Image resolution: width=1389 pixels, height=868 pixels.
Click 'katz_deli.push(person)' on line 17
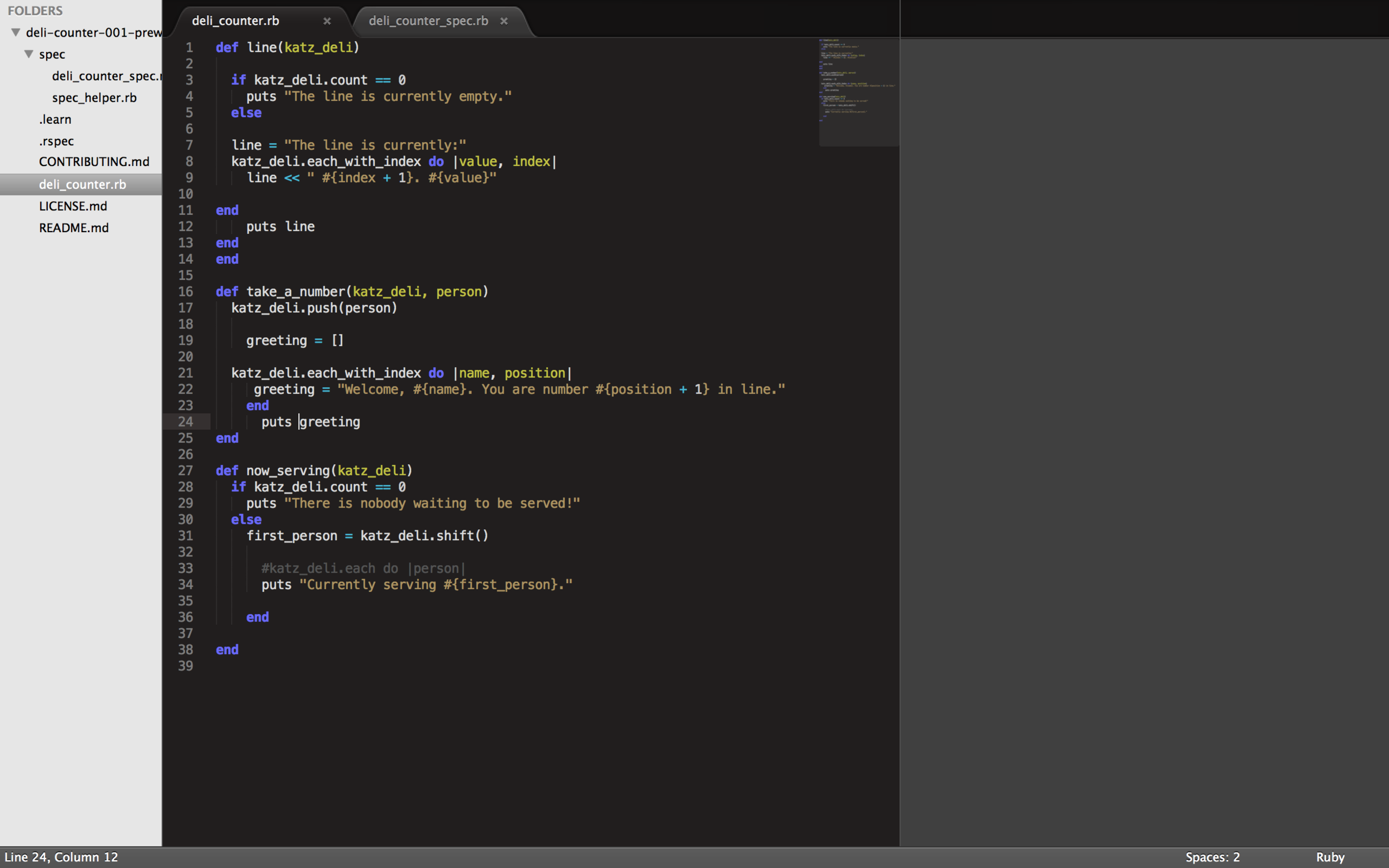[x=314, y=308]
